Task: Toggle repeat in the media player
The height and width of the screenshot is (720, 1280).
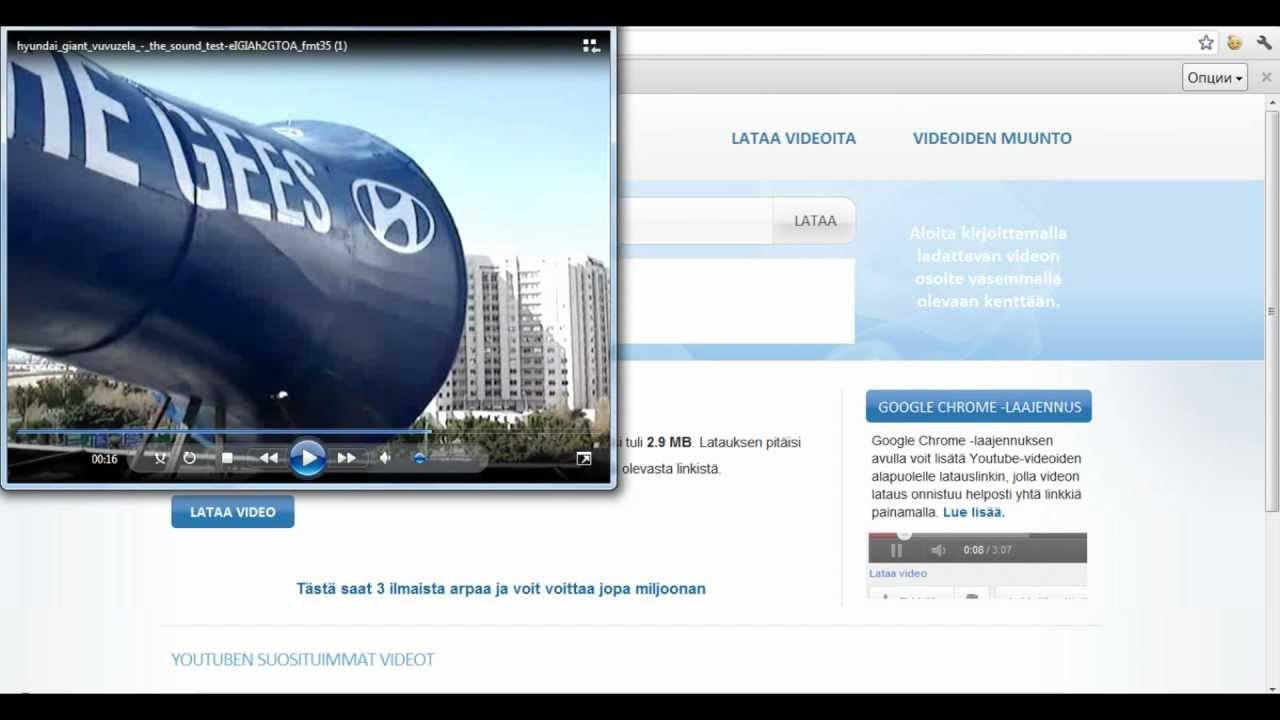Action: 190,458
